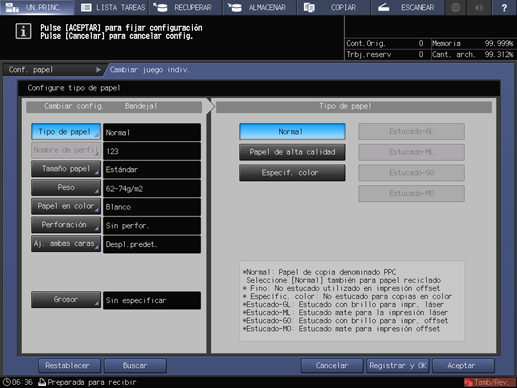Image resolution: width=517 pixels, height=388 pixels.
Task: Click the 62-74g/m2 weight value
Action: (152, 188)
